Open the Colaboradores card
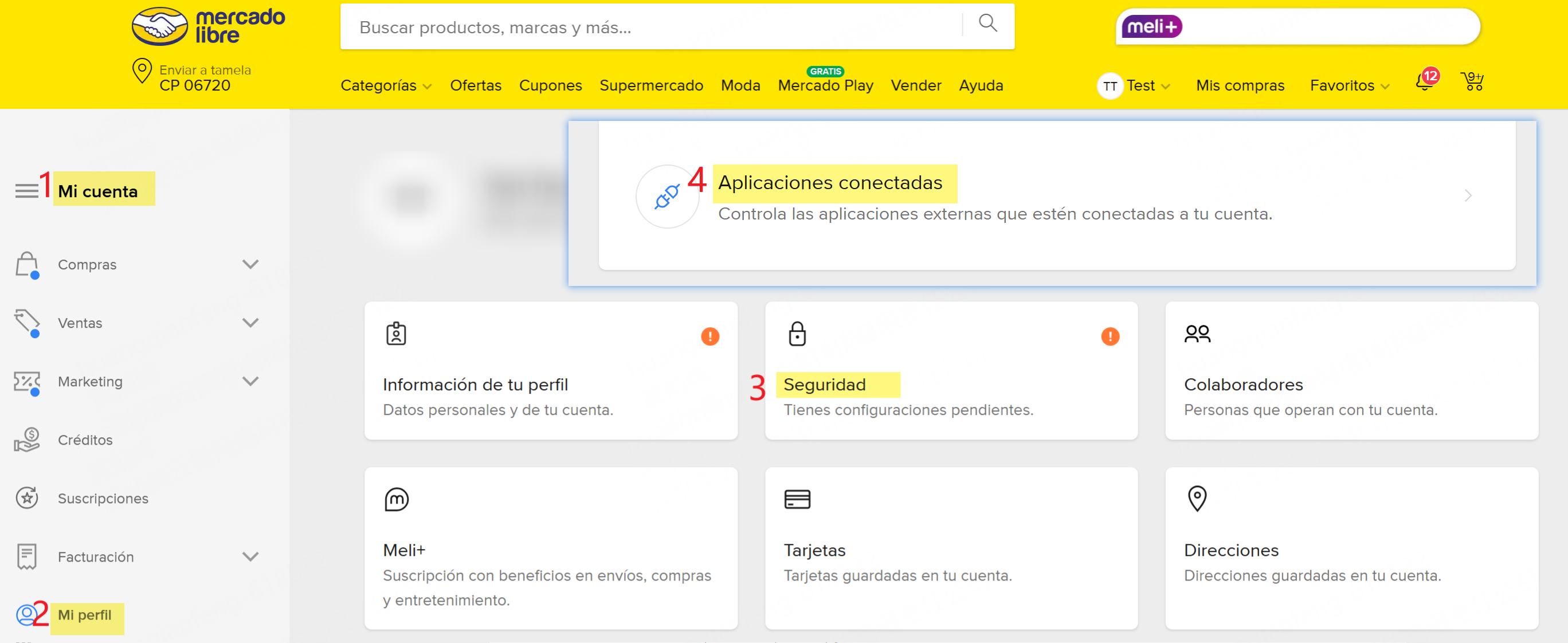The width and height of the screenshot is (1568, 643). tap(1351, 370)
